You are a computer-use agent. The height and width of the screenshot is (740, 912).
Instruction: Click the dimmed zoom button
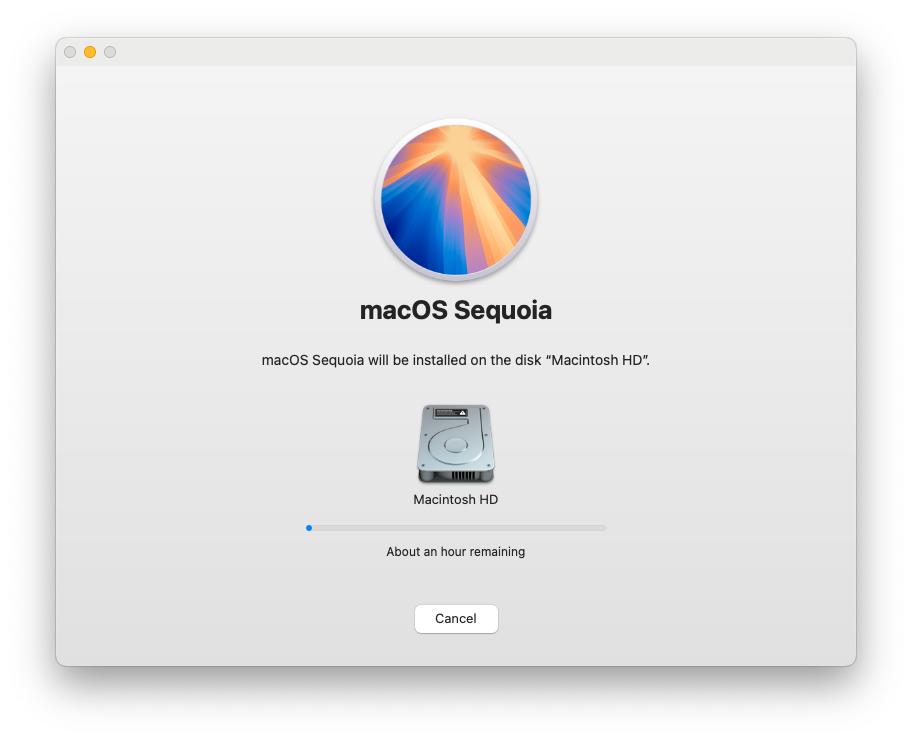tap(110, 52)
